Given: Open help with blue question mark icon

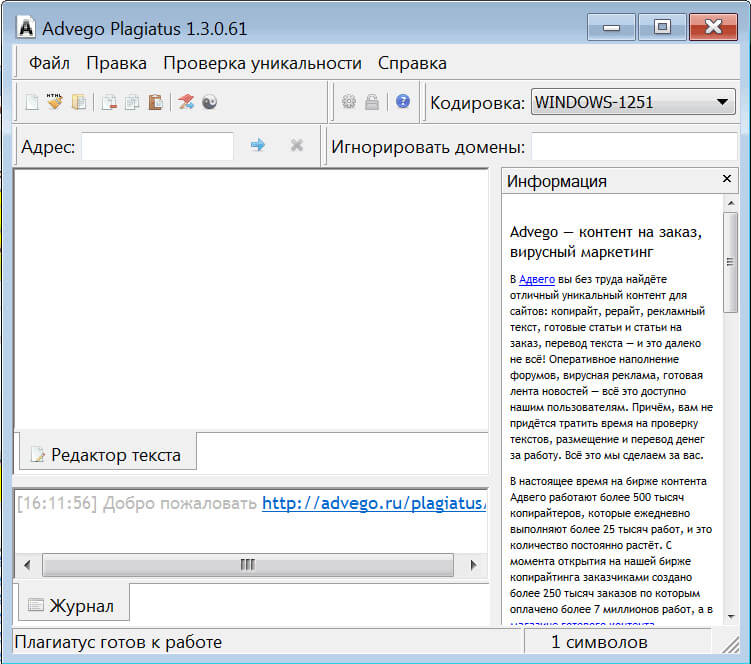Looking at the screenshot, I should point(403,101).
